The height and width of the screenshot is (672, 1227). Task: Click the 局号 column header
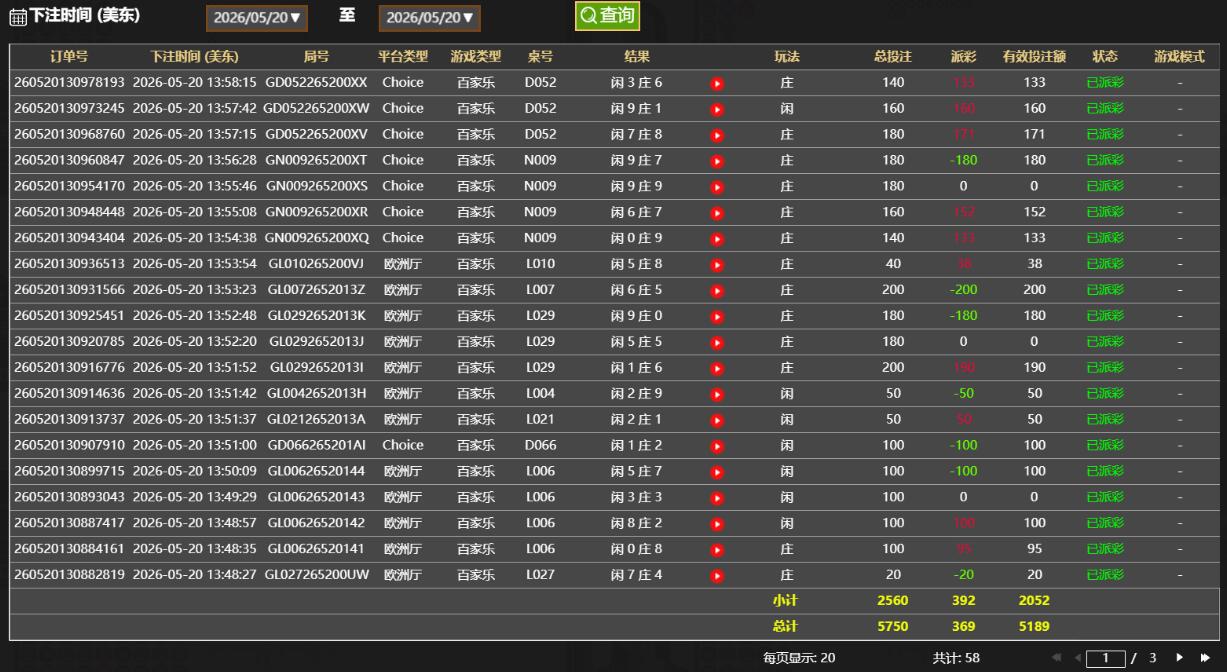tap(316, 57)
